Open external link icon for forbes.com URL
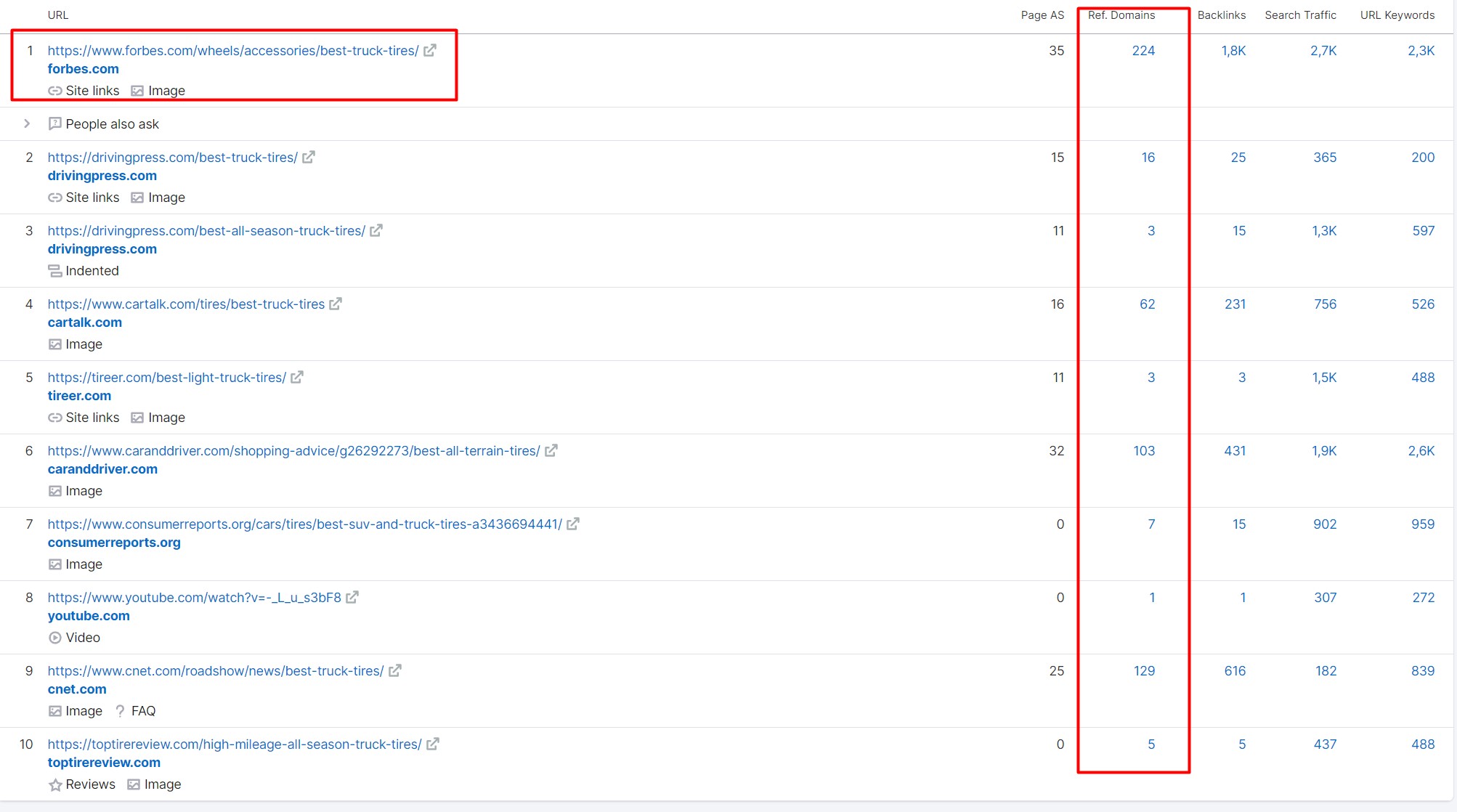Screen dimensions: 1457x812 point(430,50)
